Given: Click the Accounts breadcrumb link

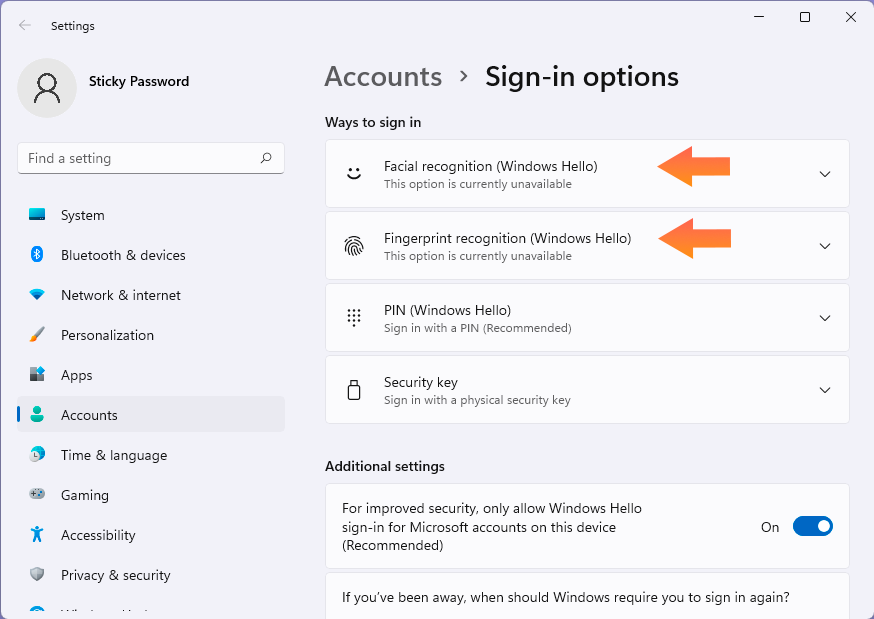Looking at the screenshot, I should (383, 76).
